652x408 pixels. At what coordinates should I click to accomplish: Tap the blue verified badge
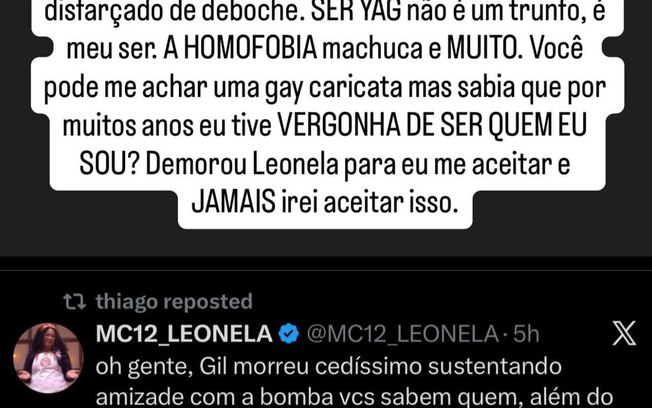(289, 334)
